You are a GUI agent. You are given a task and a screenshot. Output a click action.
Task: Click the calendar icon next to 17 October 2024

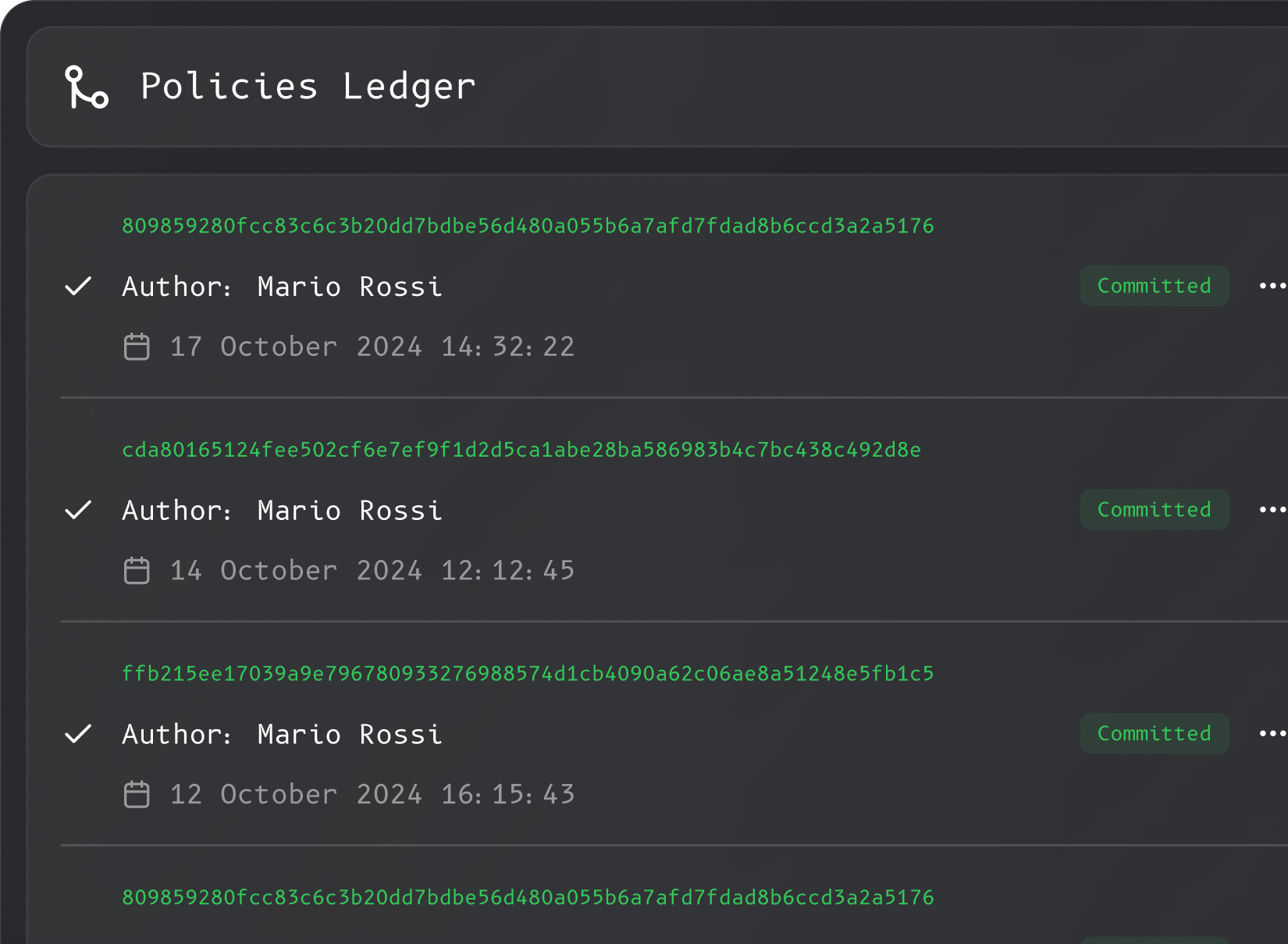pos(137,346)
